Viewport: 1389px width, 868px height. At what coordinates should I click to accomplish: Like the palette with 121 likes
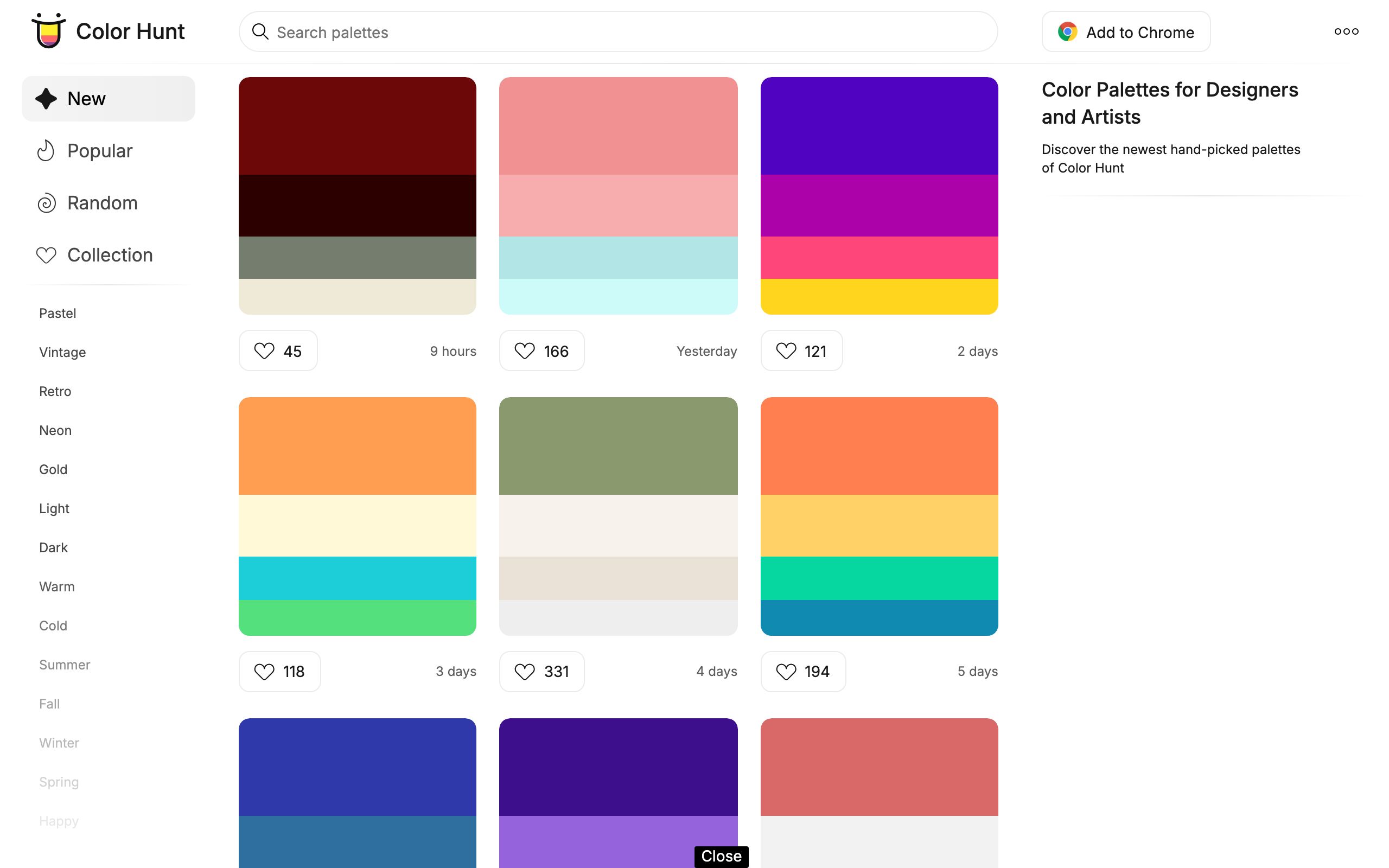tap(801, 351)
